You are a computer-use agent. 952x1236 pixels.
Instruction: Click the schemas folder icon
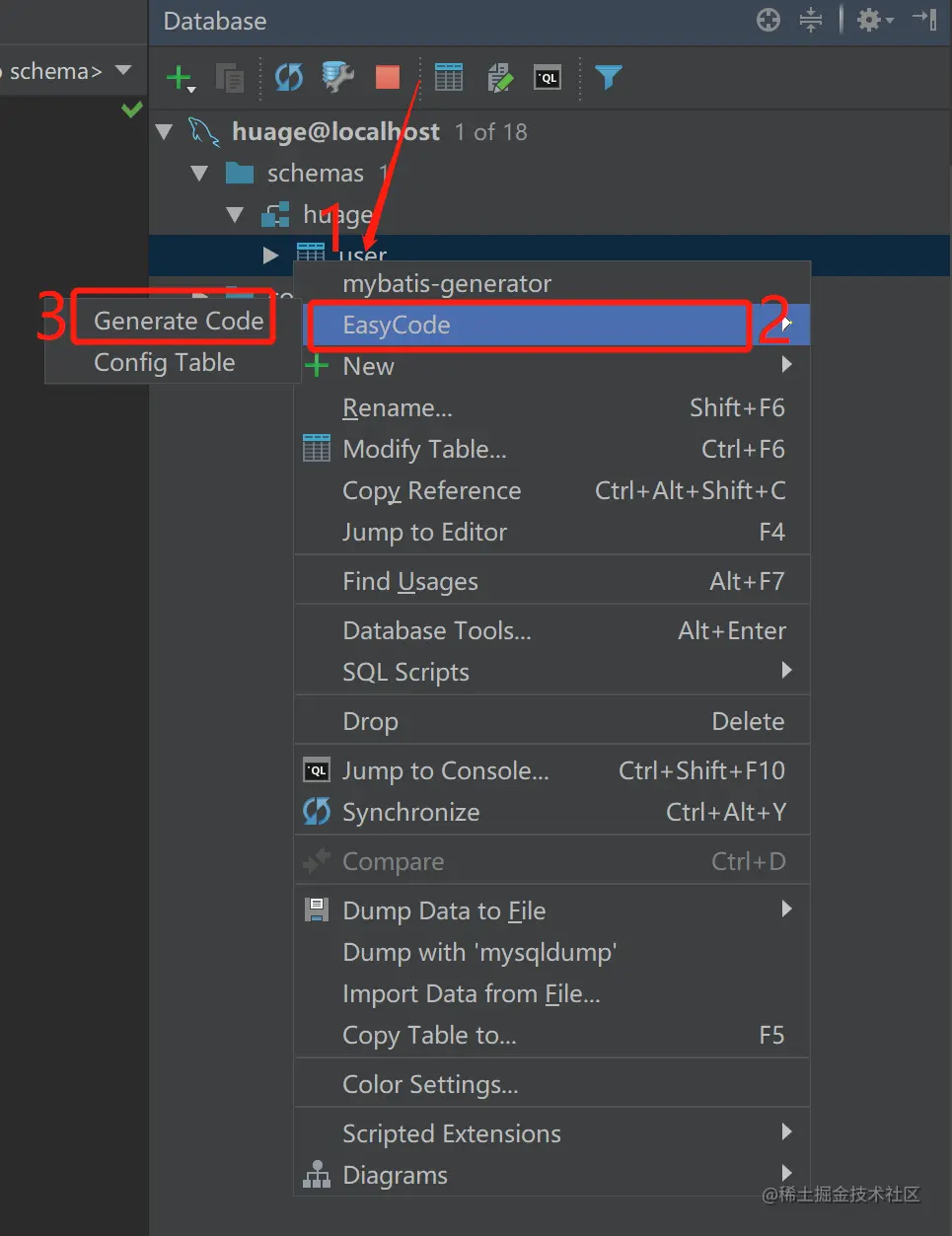(x=240, y=174)
